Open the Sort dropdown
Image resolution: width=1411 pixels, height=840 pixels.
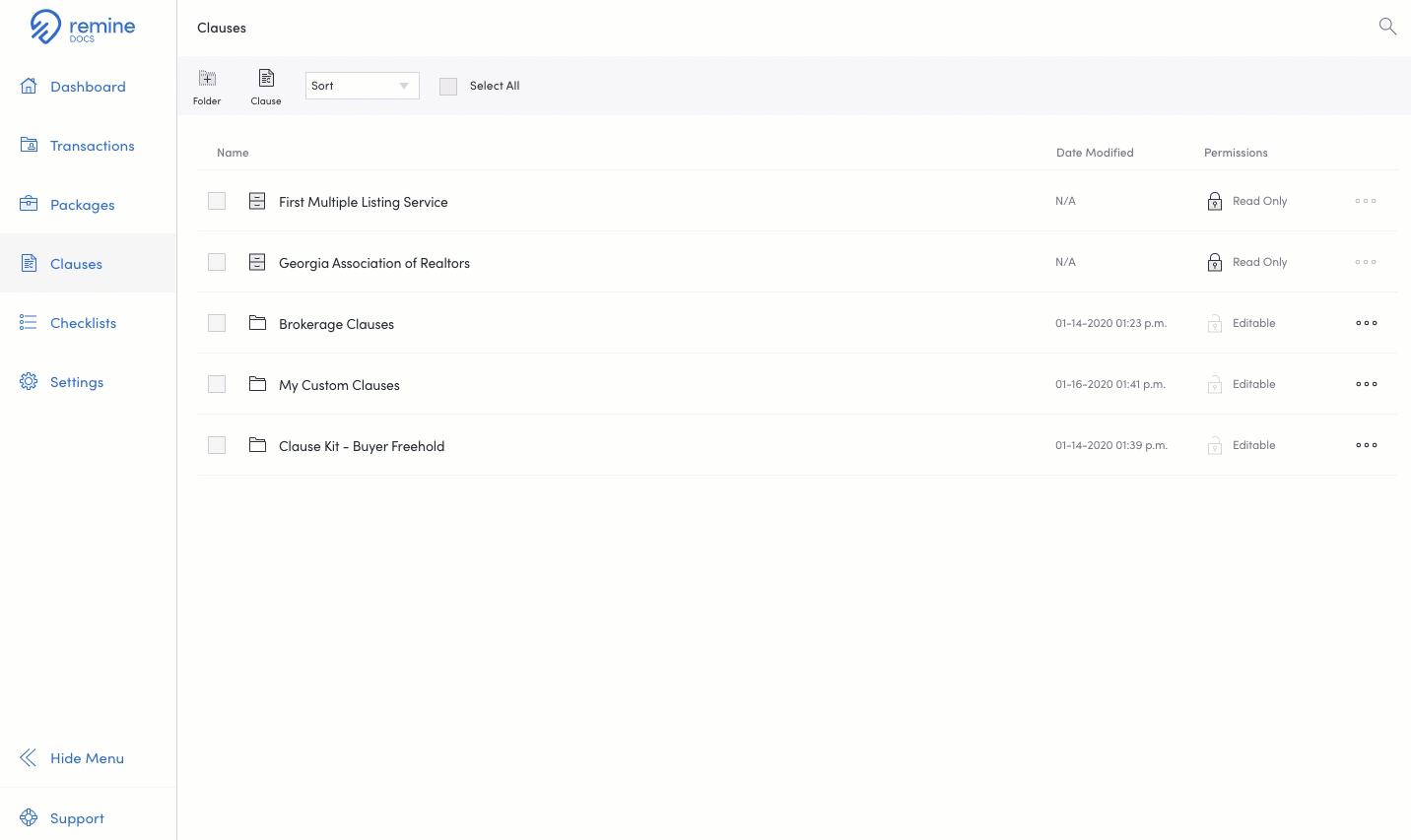pyautogui.click(x=363, y=86)
